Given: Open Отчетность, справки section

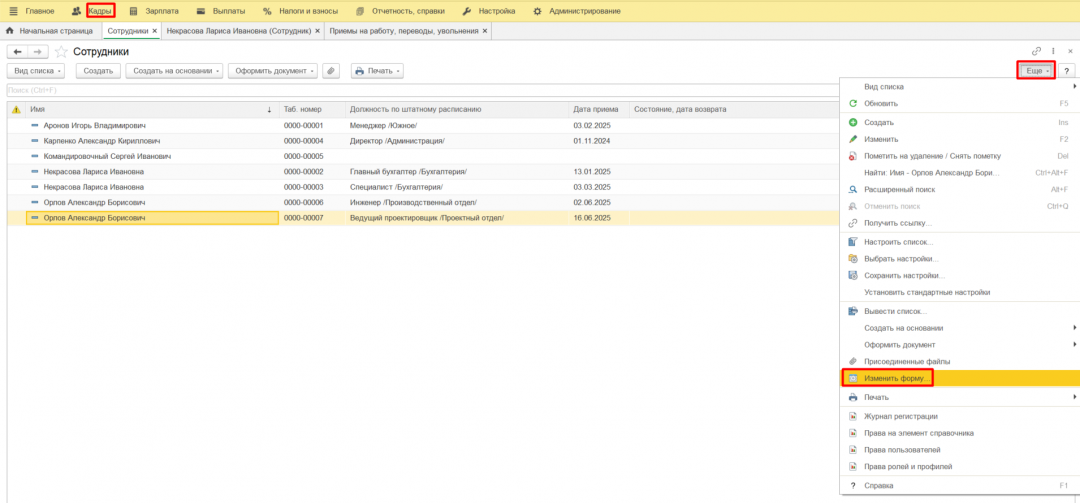Looking at the screenshot, I should click(408, 11).
